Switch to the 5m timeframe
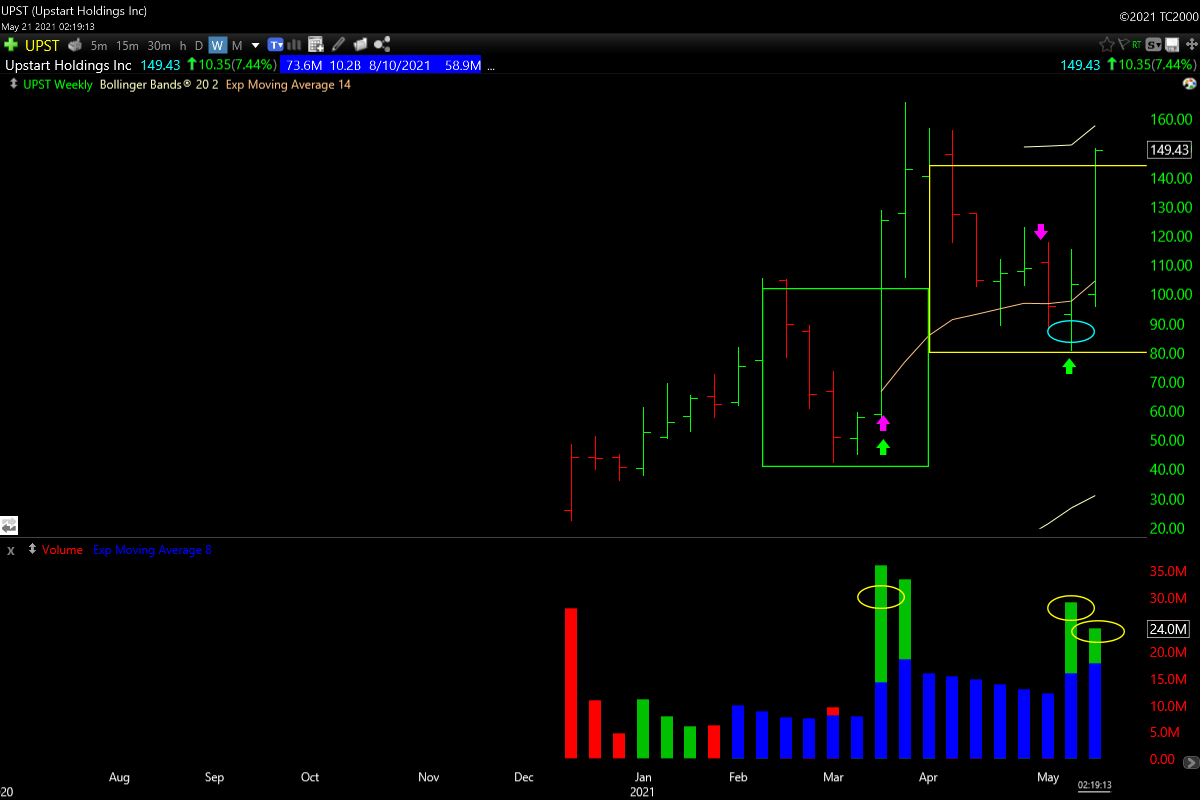This screenshot has height=800, width=1200. click(99, 45)
